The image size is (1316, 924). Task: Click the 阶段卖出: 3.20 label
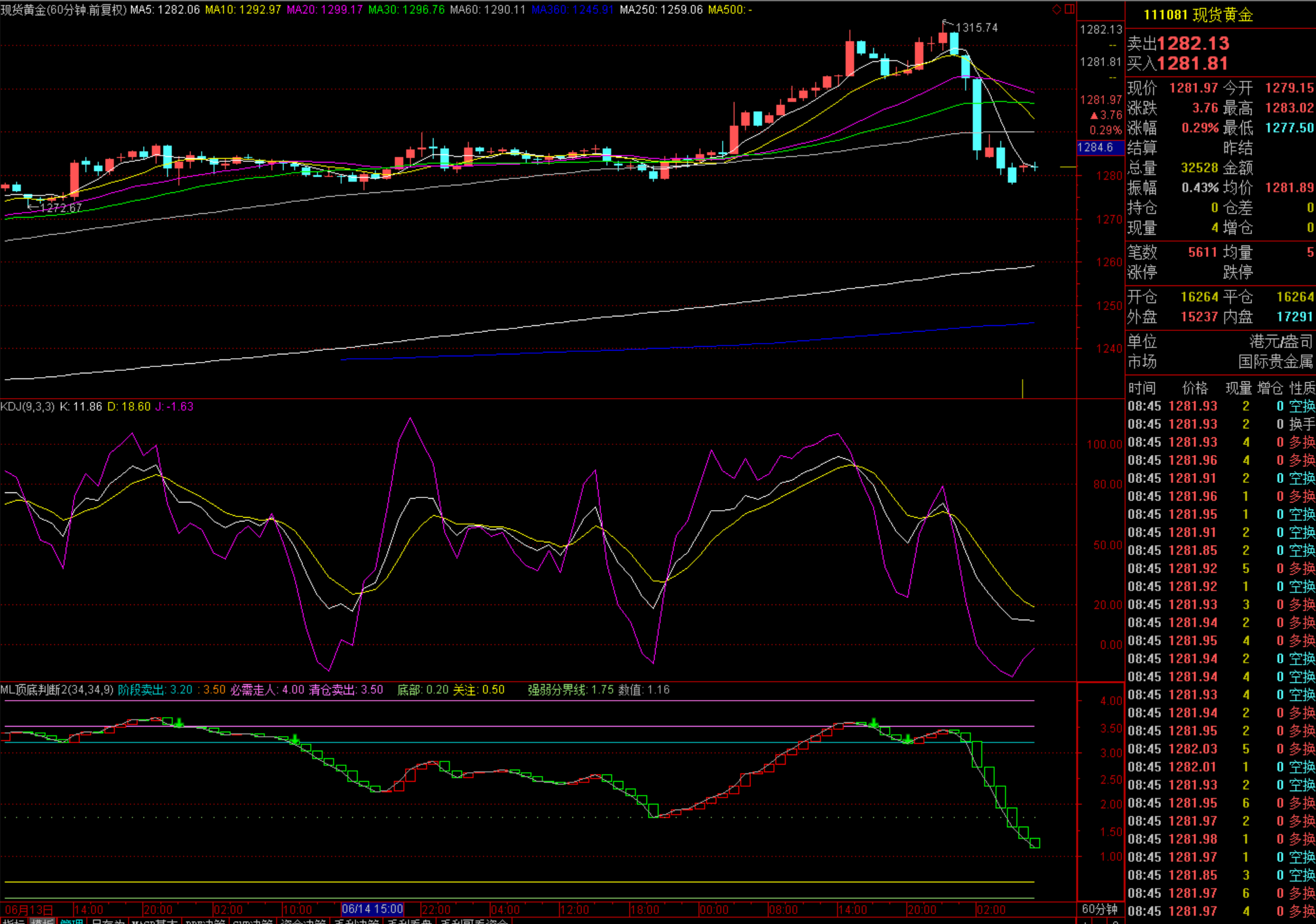coord(156,689)
